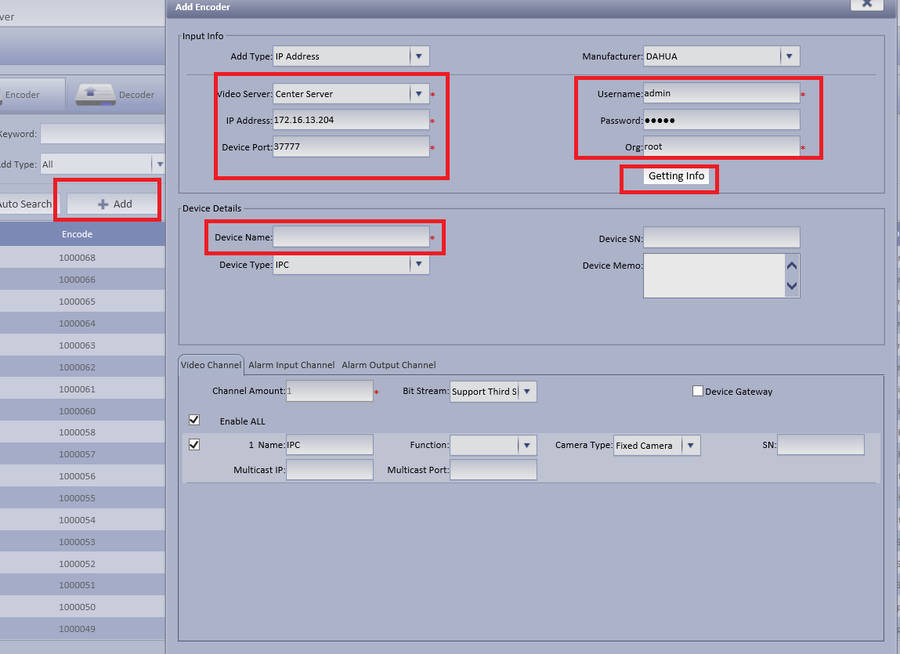Click the Auto Search button

click(29, 204)
